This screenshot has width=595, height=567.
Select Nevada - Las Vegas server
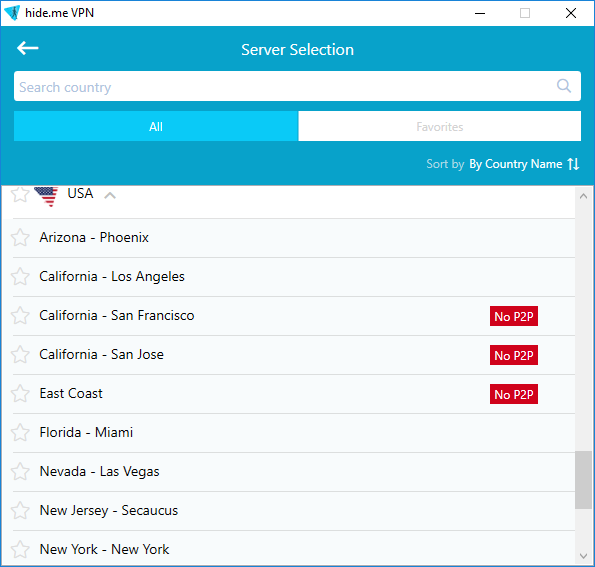click(294, 472)
